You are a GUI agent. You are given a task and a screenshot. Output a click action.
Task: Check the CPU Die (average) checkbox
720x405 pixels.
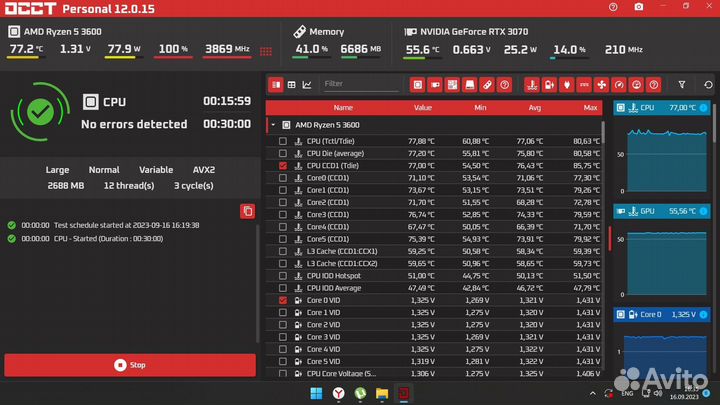(283, 153)
